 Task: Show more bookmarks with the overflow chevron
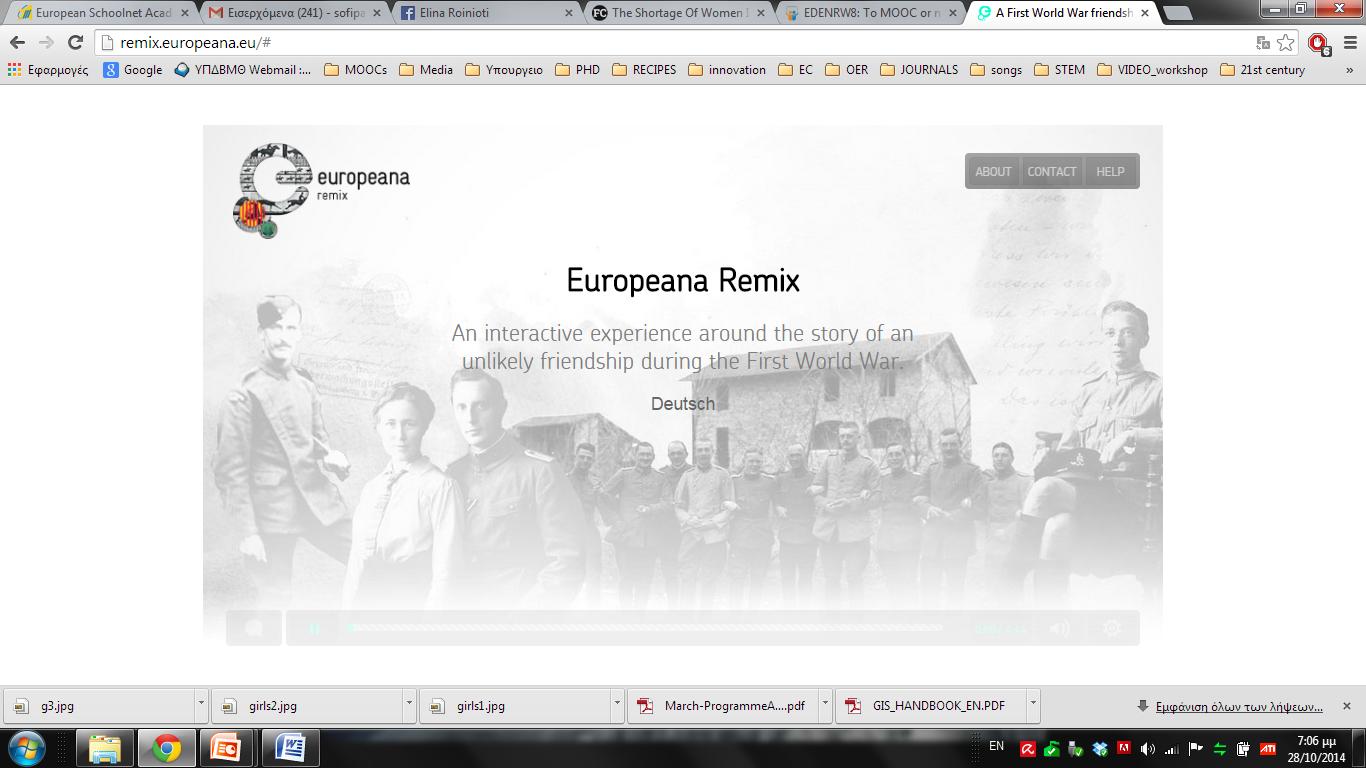point(1349,70)
